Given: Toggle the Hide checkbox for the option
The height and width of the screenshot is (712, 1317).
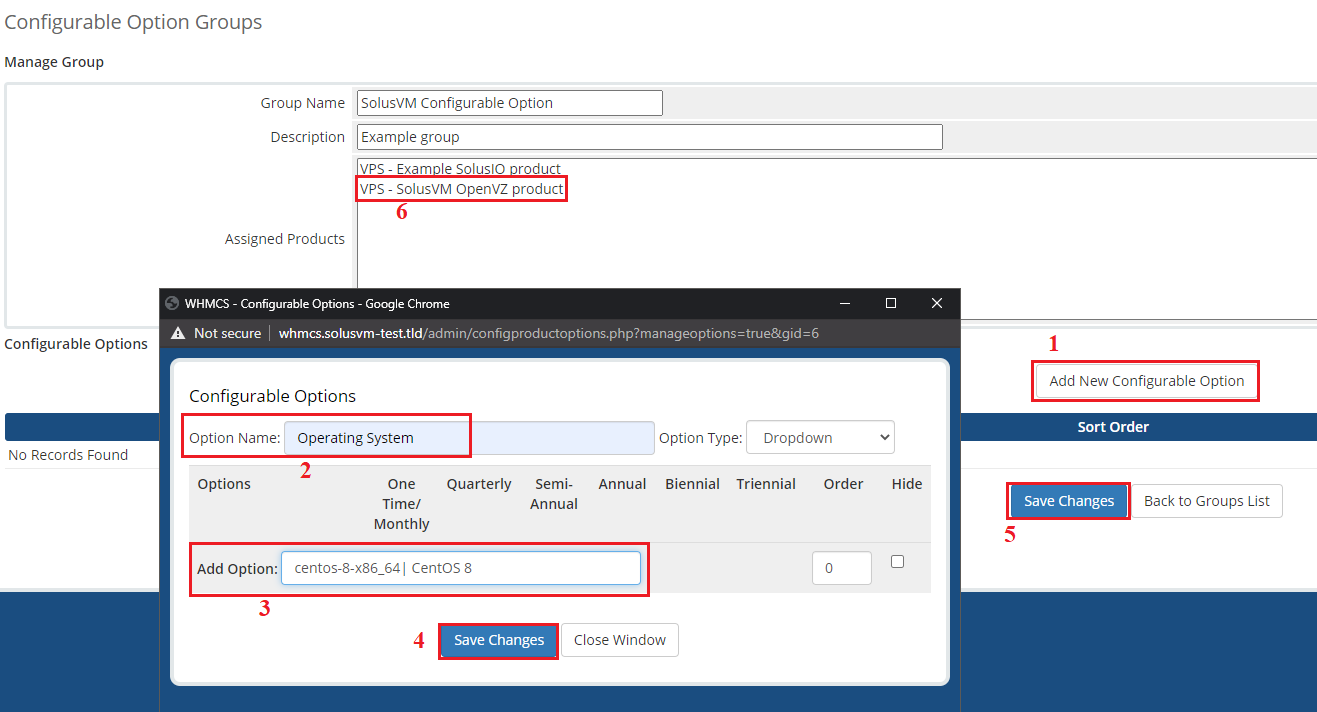Looking at the screenshot, I should (897, 562).
